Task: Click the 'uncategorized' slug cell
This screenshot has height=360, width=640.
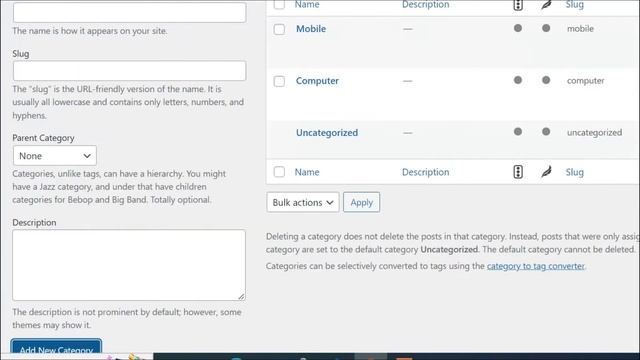Action: (x=595, y=133)
